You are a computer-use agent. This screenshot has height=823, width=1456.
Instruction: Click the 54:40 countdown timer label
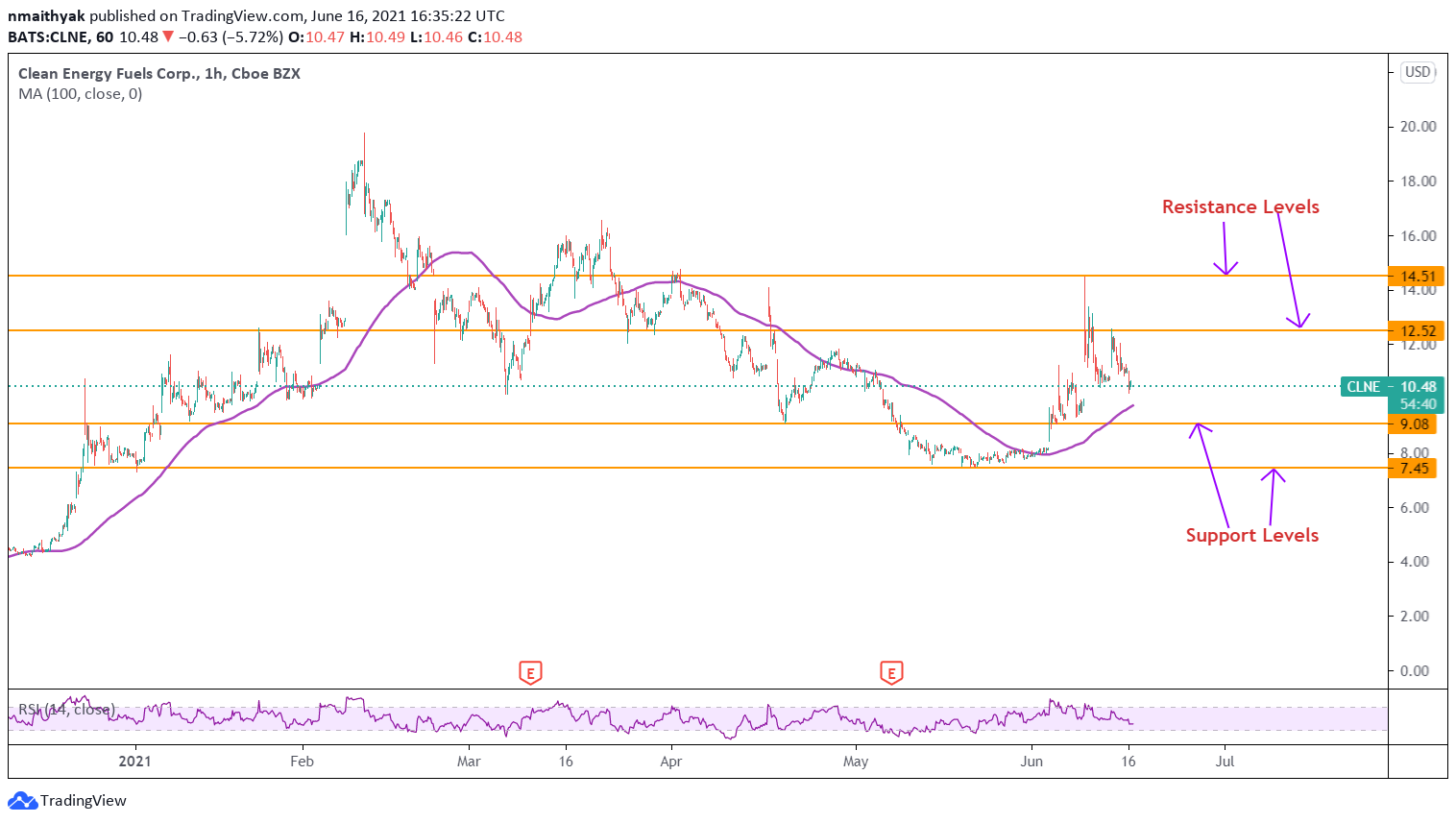coord(1419,404)
